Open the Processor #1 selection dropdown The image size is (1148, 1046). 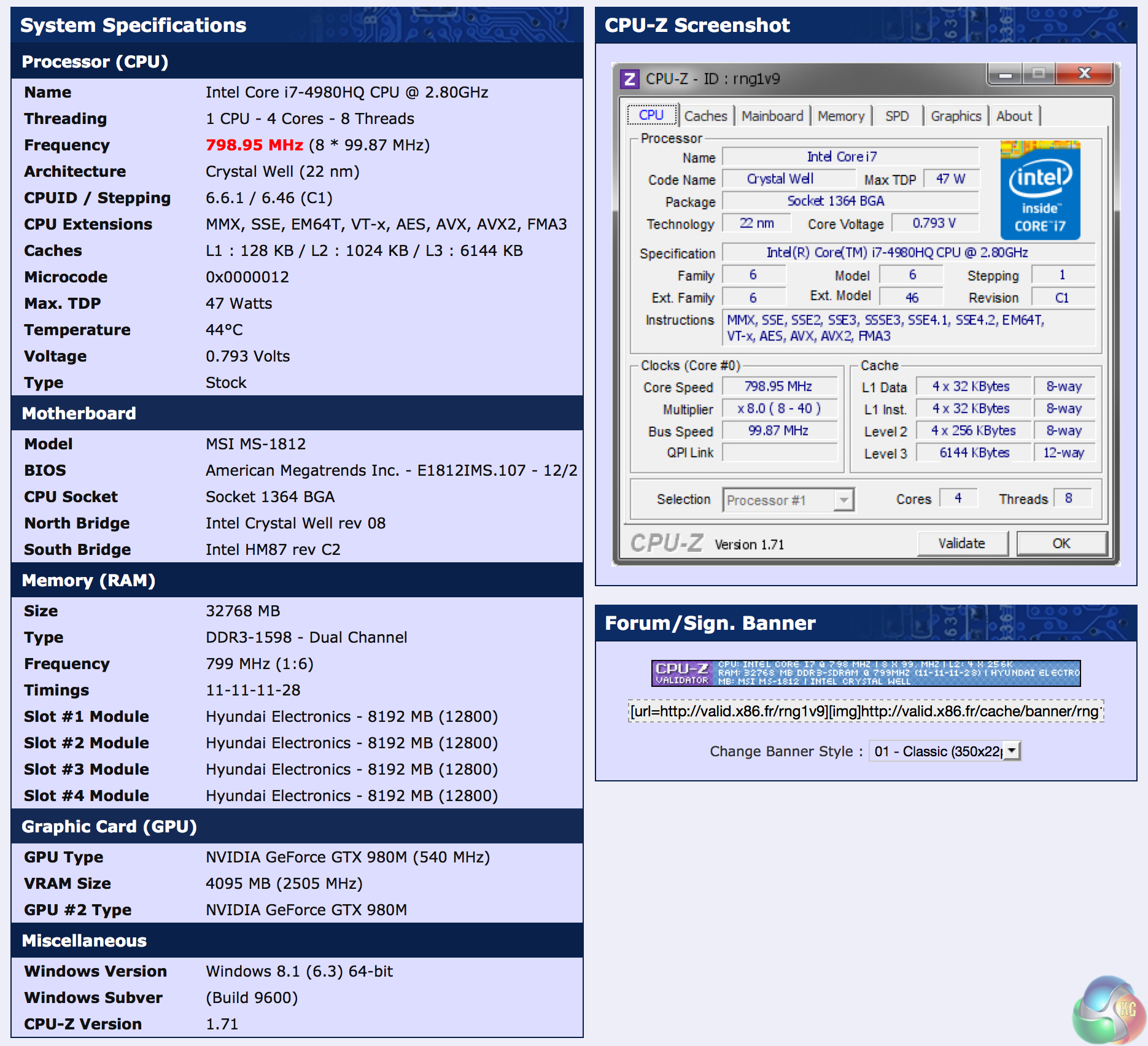point(844,500)
